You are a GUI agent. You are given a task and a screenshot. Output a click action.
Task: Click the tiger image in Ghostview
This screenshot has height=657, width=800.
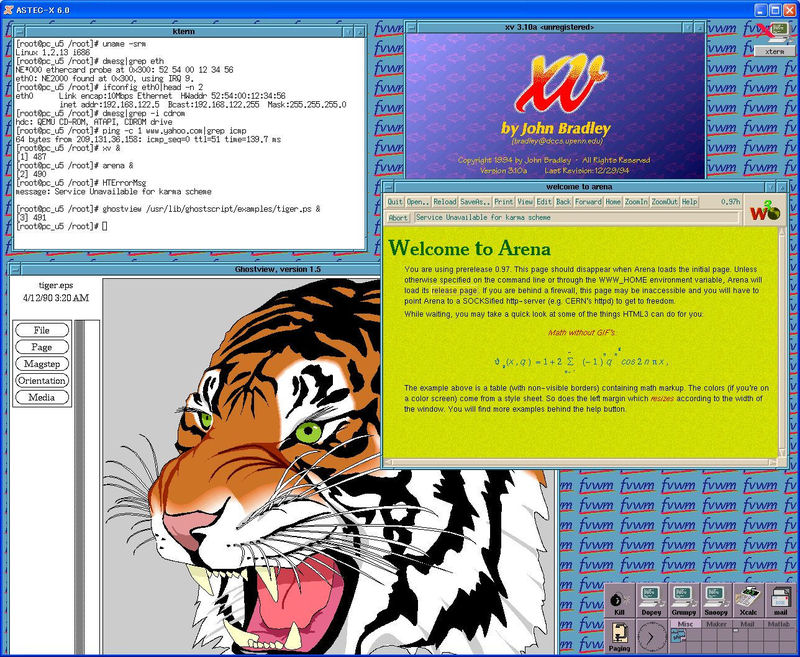tap(327, 467)
